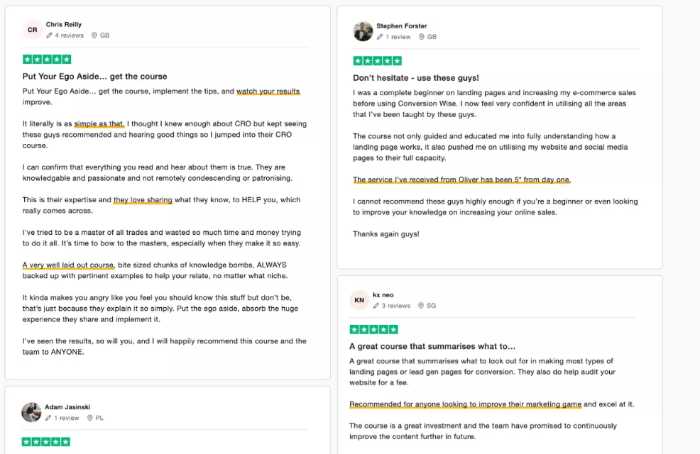Open the Chris Reilly reviewer name link
700x454 pixels.
(64, 25)
